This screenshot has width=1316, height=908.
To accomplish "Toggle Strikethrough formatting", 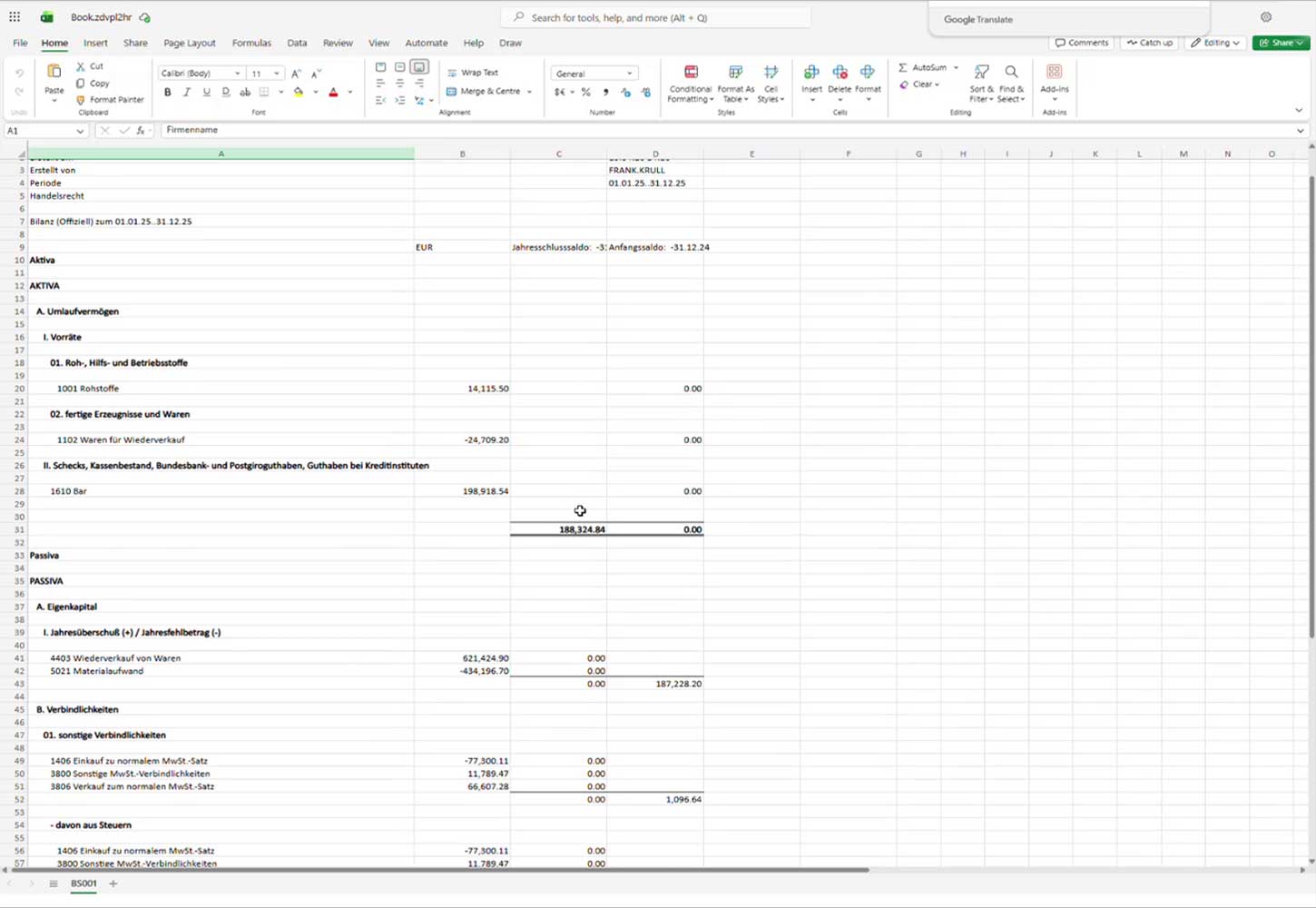I will tap(245, 92).
